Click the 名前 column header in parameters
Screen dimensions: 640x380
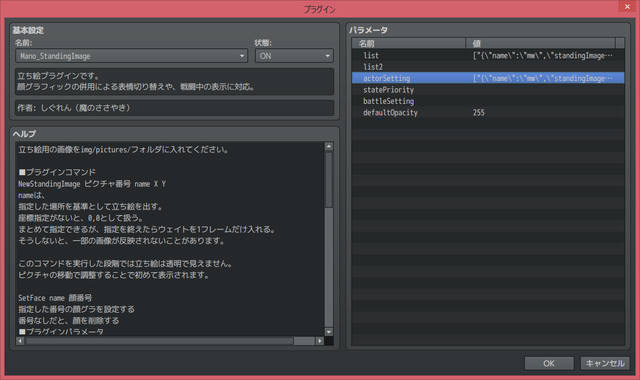point(409,43)
